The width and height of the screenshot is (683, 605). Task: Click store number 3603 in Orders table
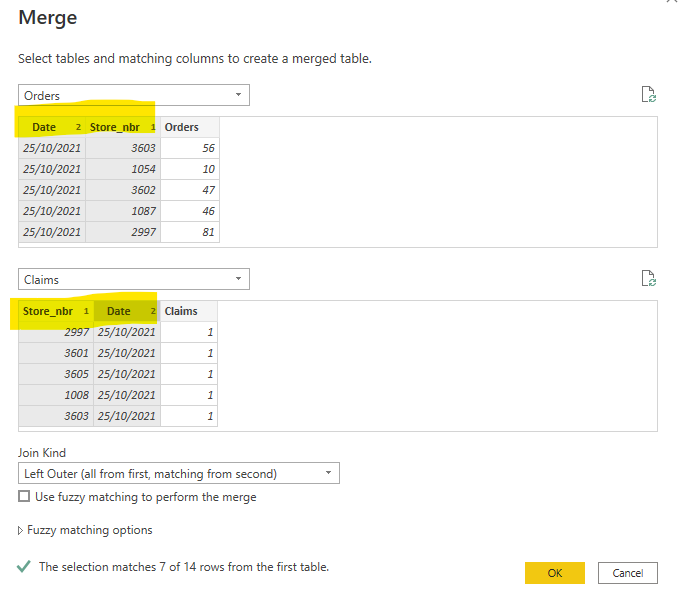[x=123, y=148]
